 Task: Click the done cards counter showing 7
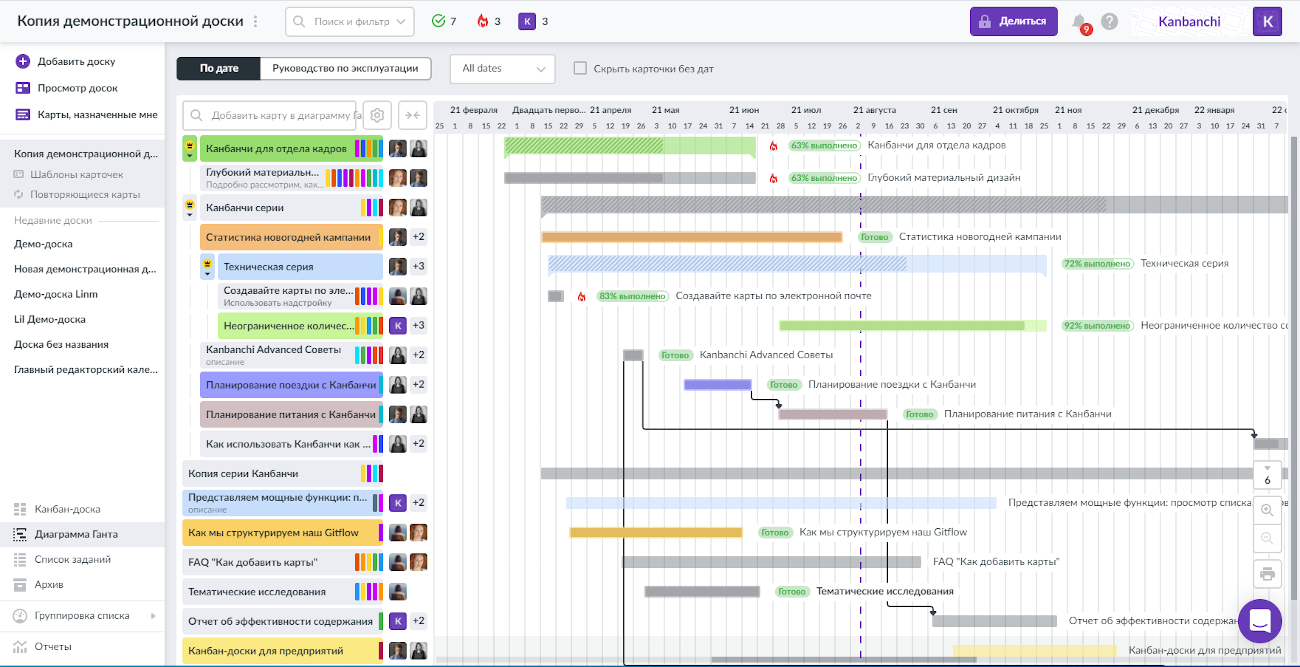[444, 21]
